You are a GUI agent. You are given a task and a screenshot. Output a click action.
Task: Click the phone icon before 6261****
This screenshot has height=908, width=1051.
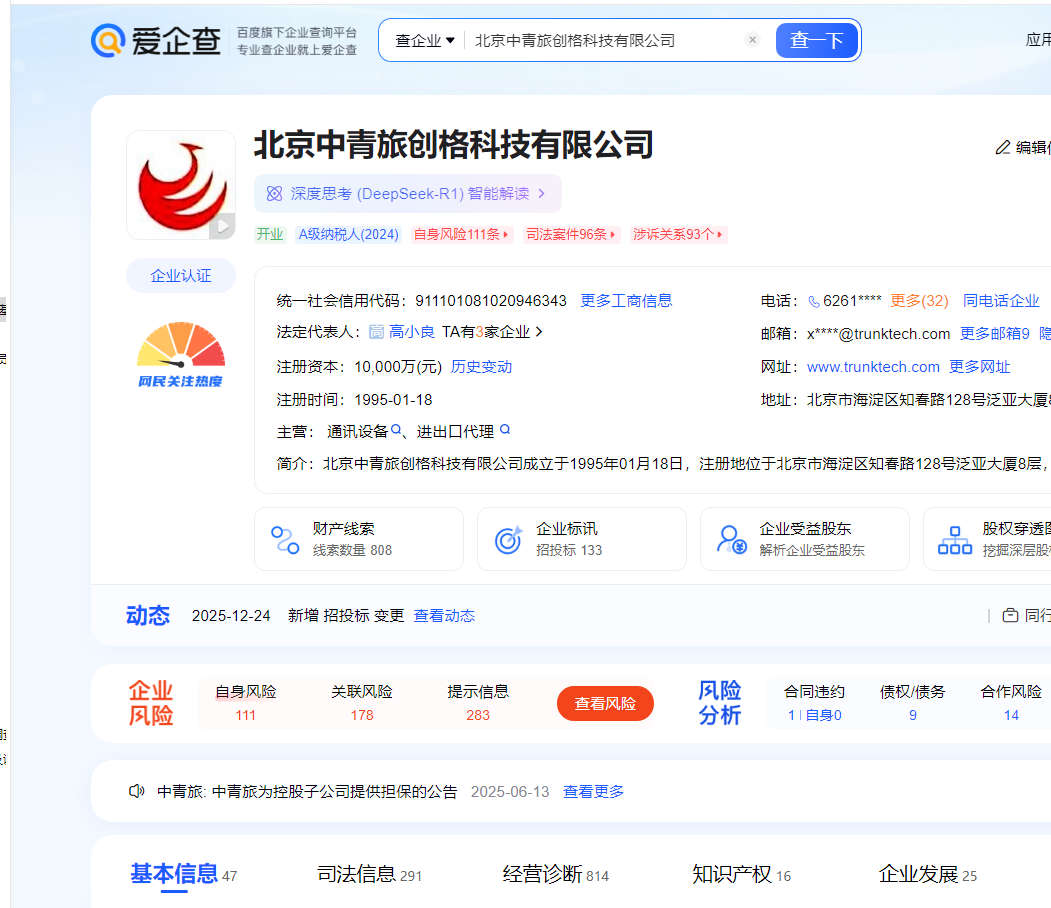pos(814,302)
